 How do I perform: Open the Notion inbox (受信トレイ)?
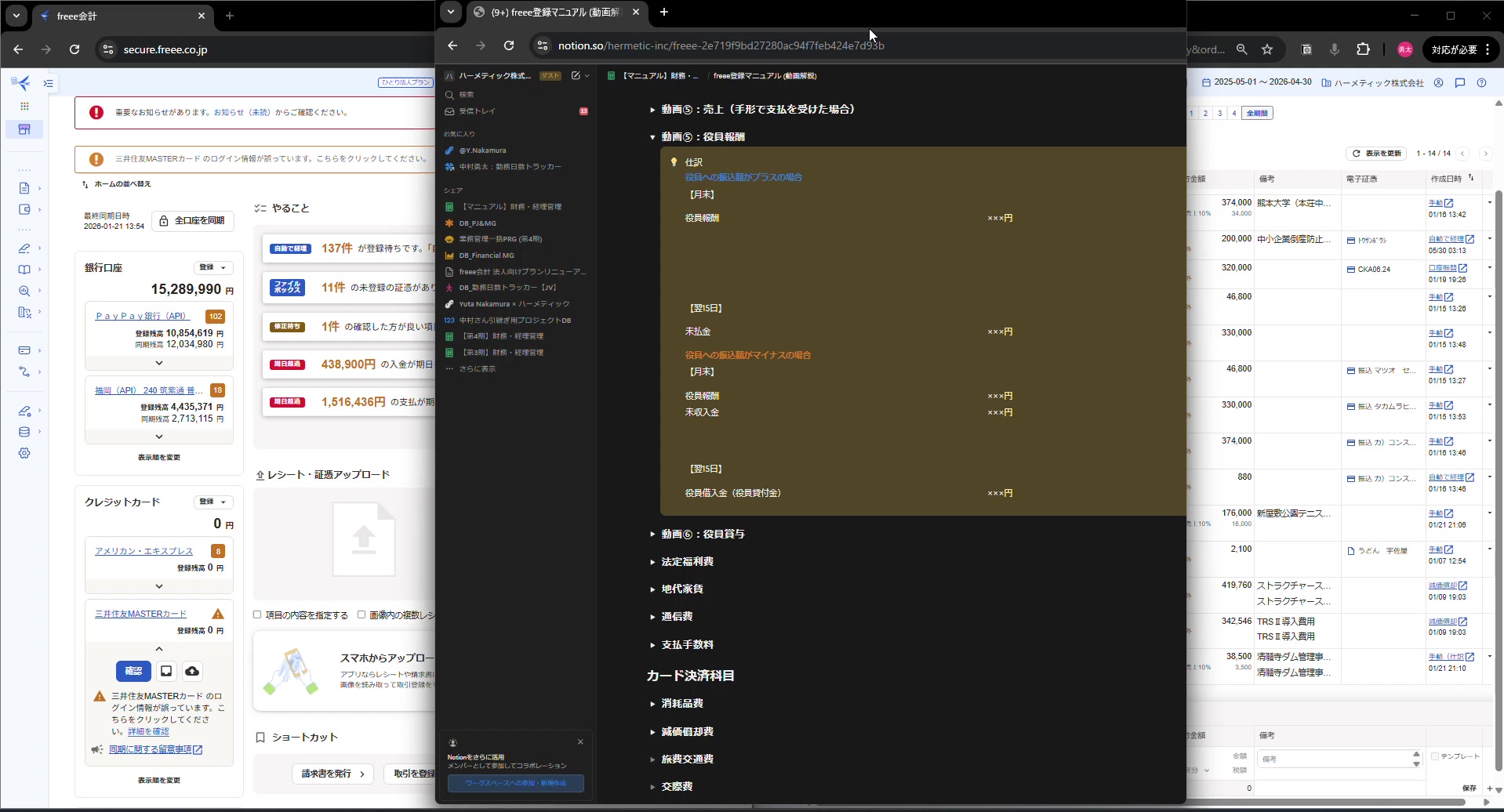477,111
